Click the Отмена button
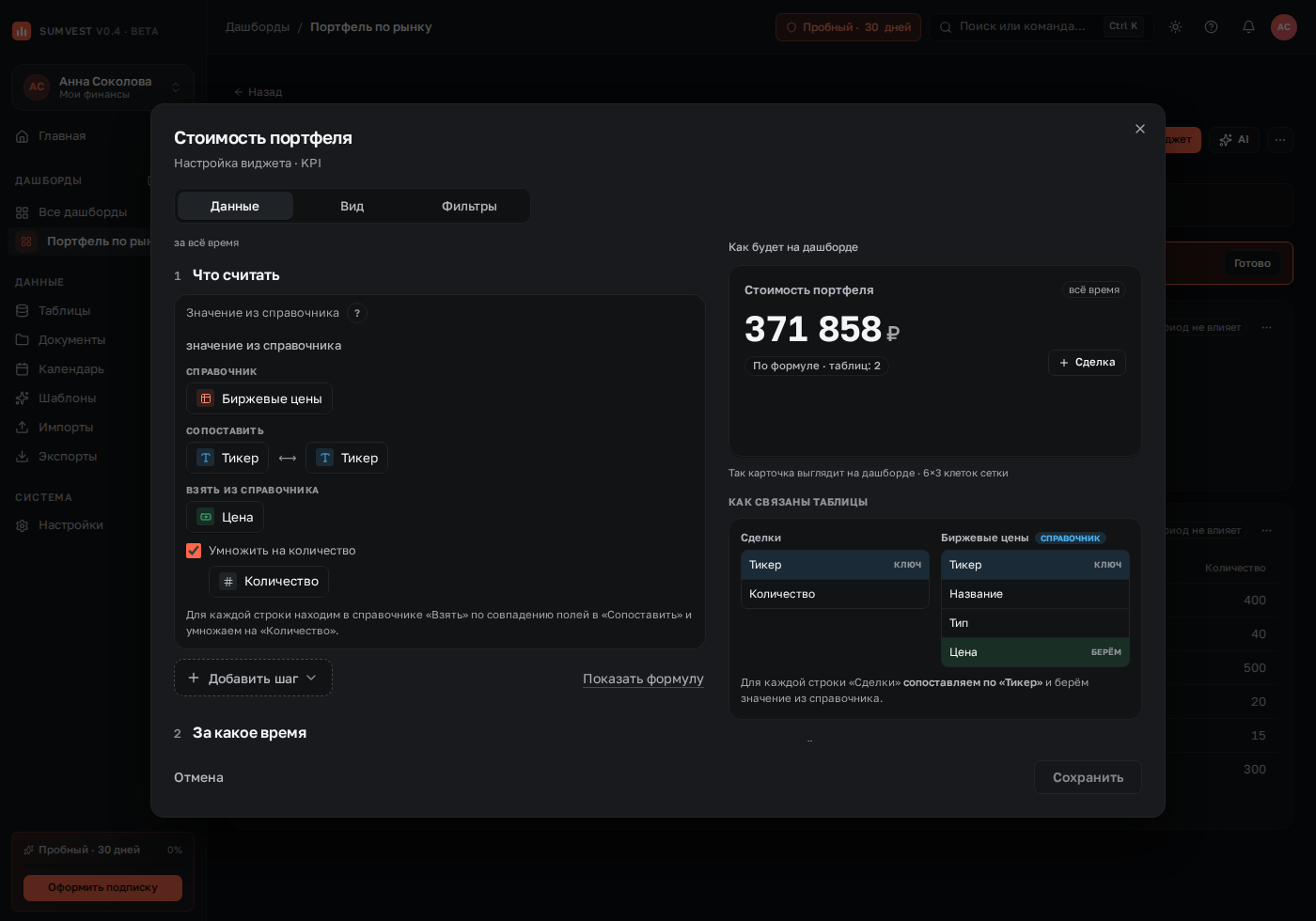The width and height of the screenshot is (1316, 921). click(198, 777)
